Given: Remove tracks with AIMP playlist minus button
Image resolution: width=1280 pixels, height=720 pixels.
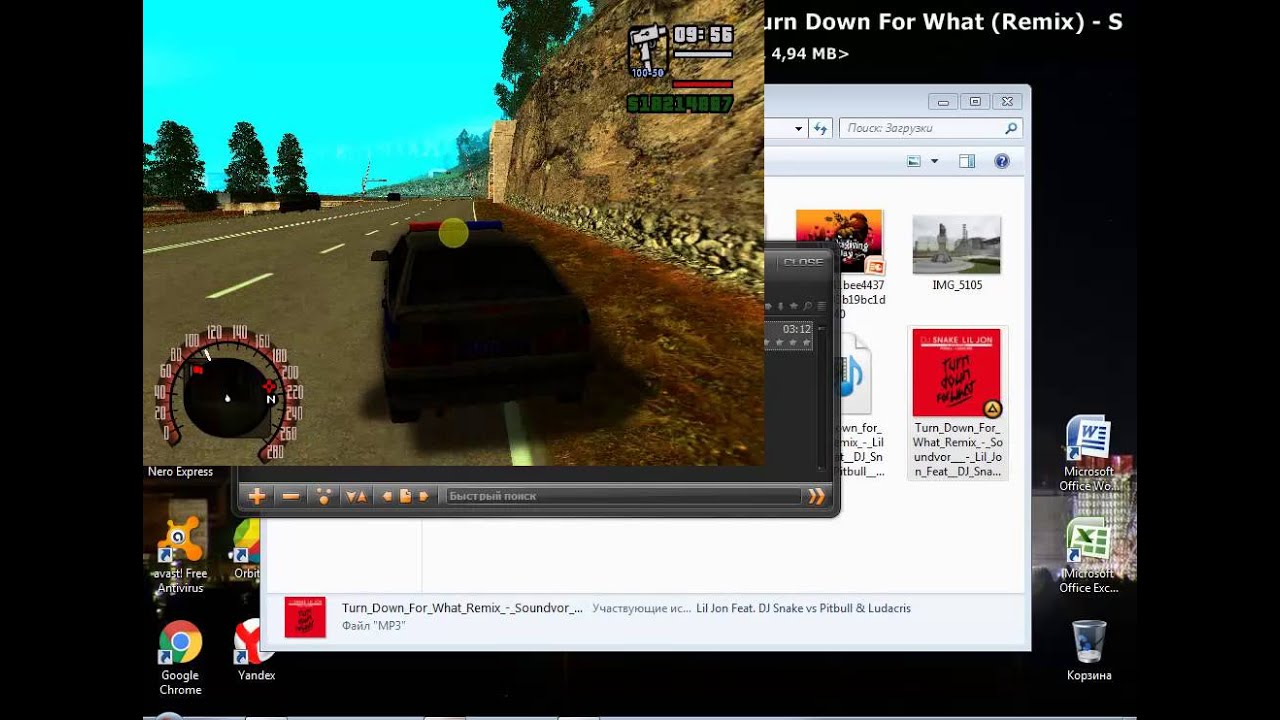Looking at the screenshot, I should click(291, 496).
